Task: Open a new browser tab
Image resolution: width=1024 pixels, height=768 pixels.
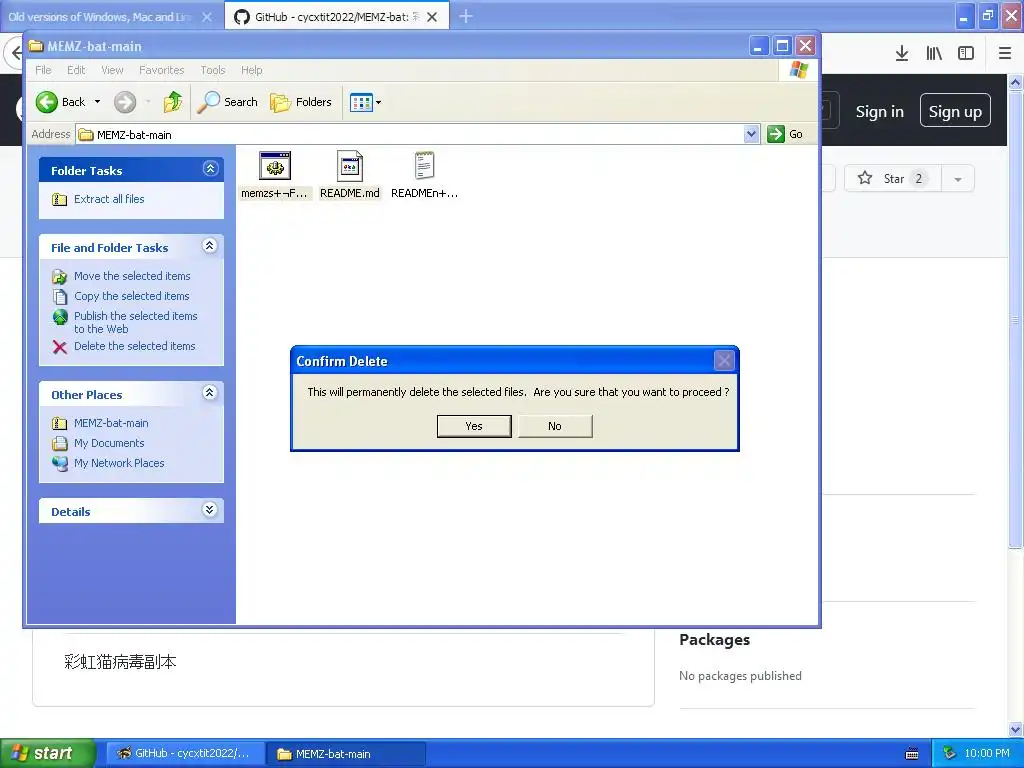Action: (x=466, y=16)
